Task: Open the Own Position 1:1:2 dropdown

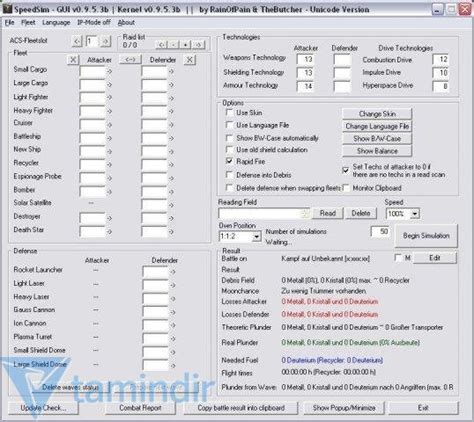Action: pos(256,237)
